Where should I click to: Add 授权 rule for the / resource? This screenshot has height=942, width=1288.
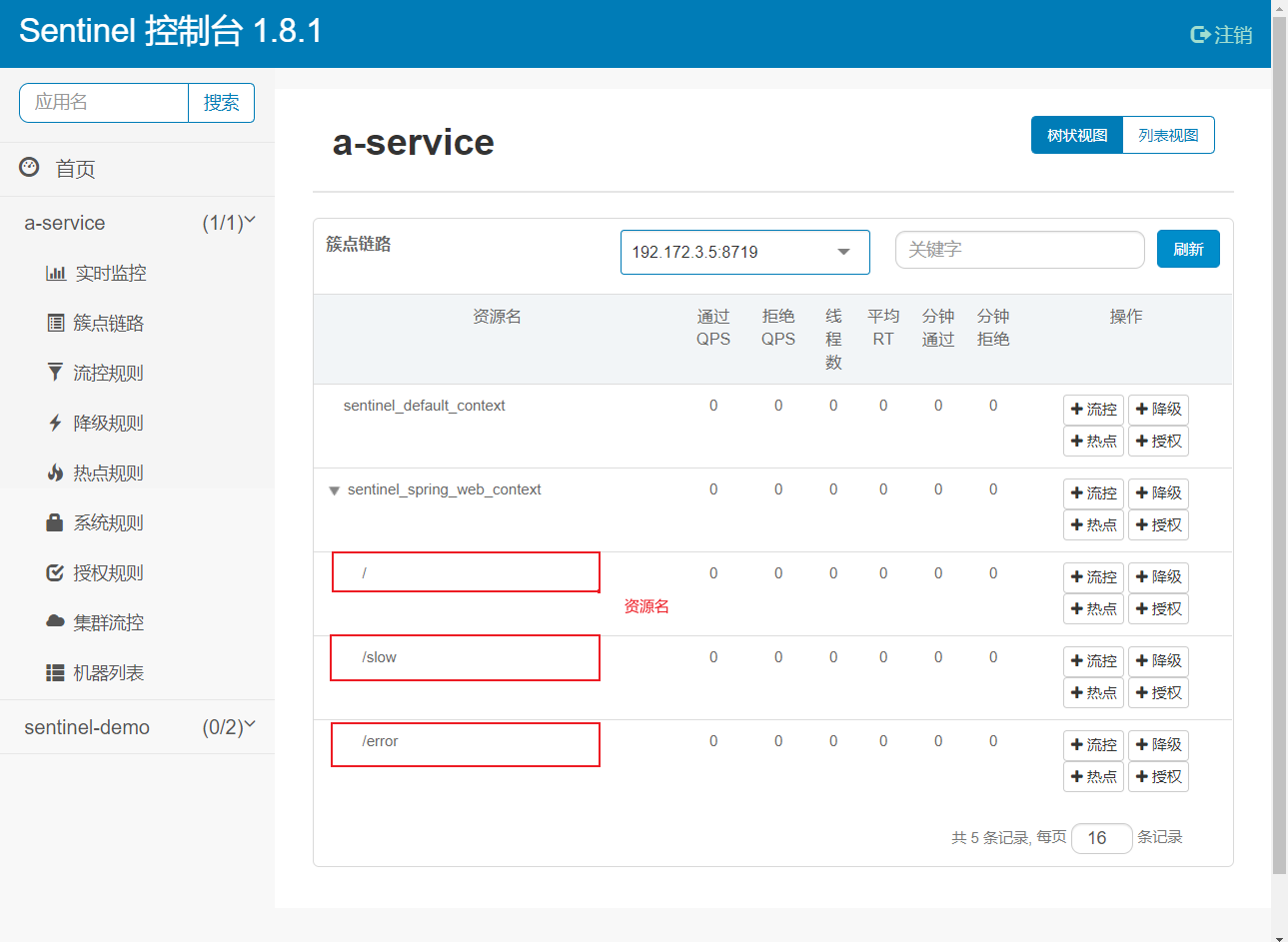(x=1158, y=609)
